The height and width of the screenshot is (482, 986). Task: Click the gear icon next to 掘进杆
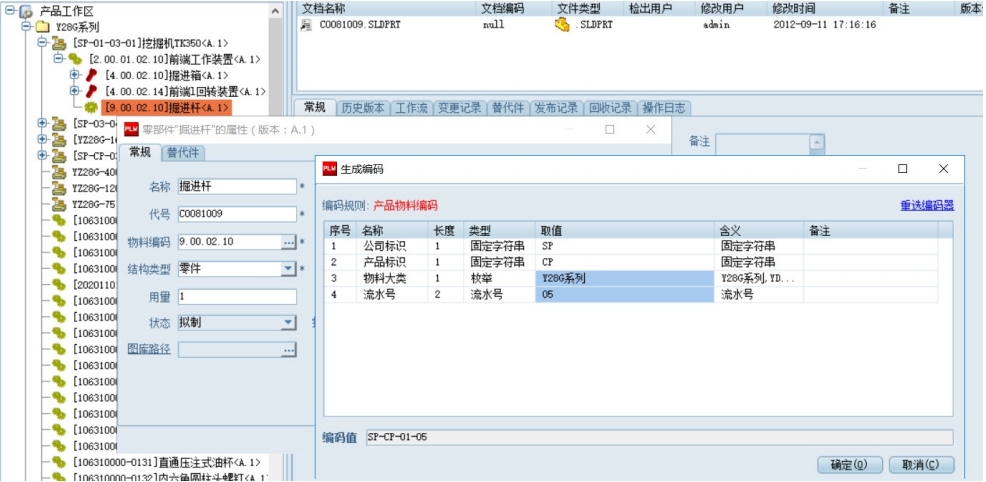91,107
